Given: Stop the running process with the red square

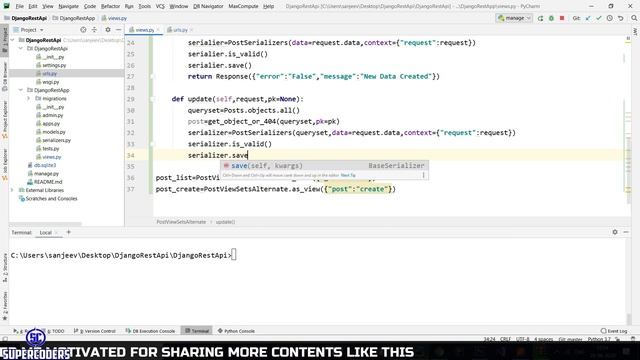Looking at the screenshot, I should coord(562,18).
